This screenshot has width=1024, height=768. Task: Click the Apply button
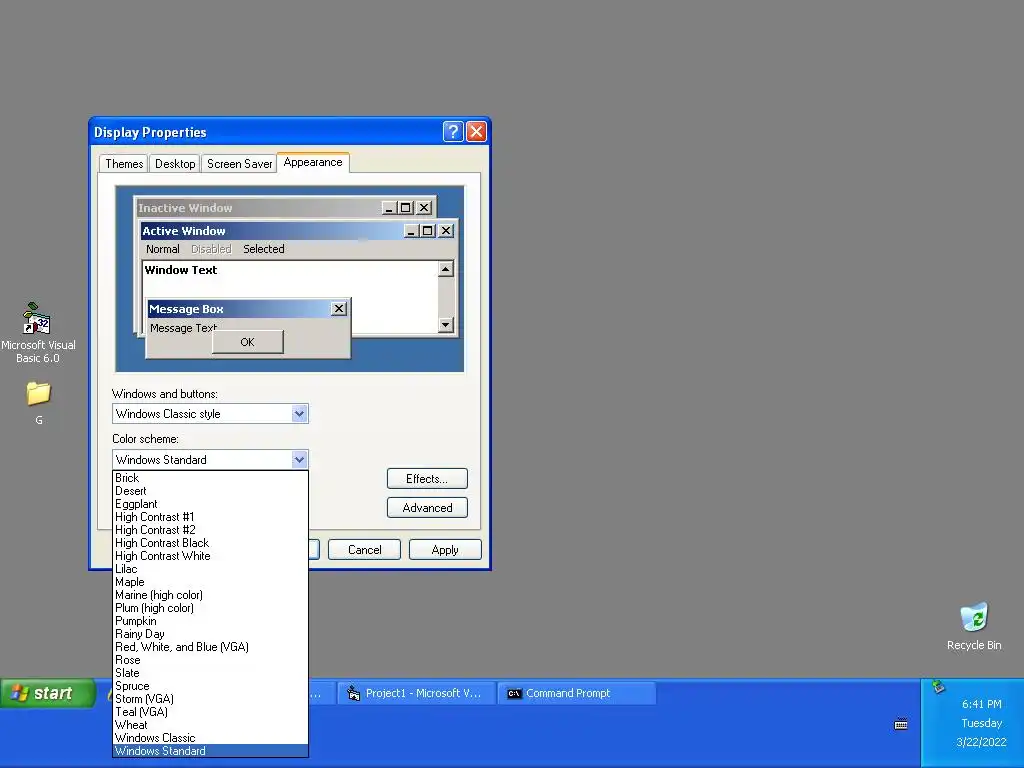click(x=445, y=550)
